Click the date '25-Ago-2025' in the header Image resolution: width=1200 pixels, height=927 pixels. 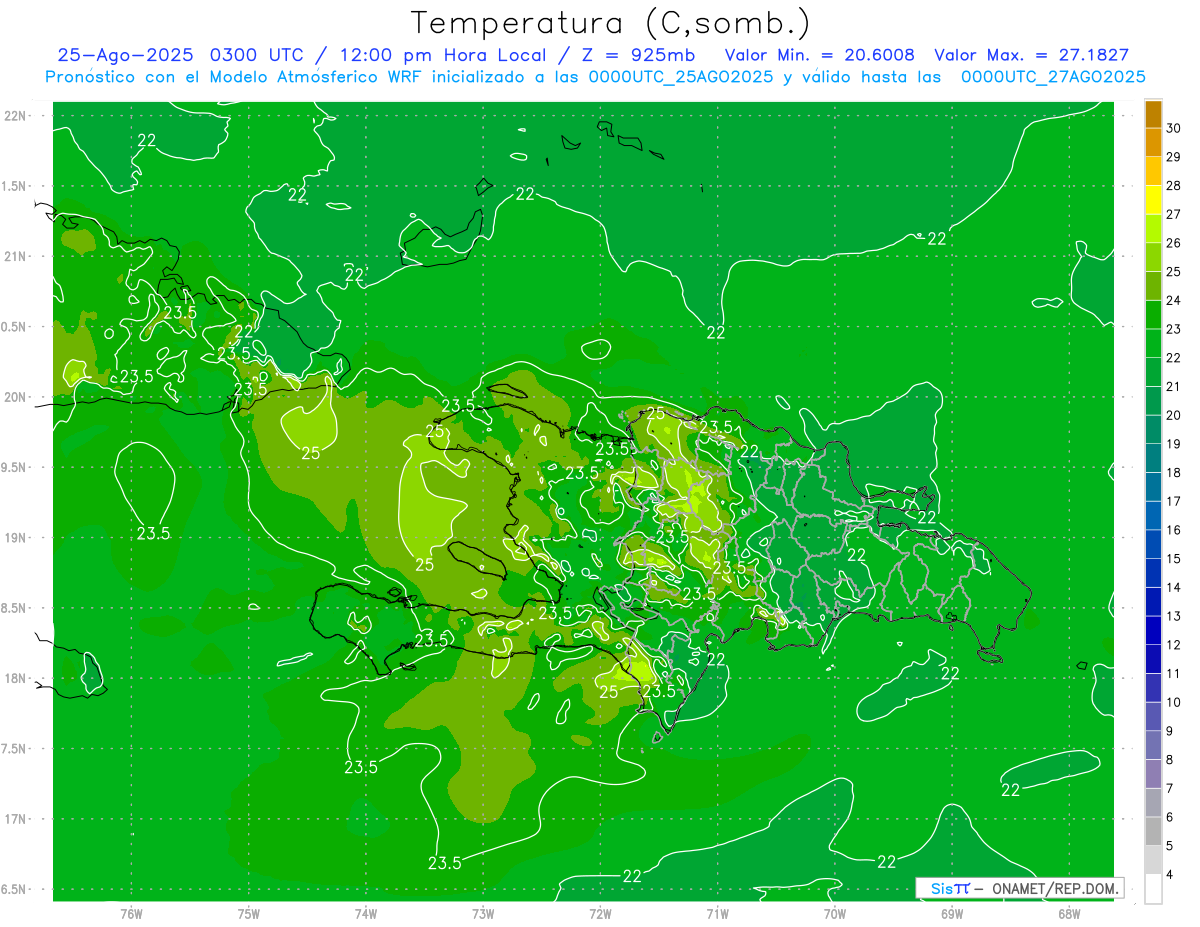(126, 55)
